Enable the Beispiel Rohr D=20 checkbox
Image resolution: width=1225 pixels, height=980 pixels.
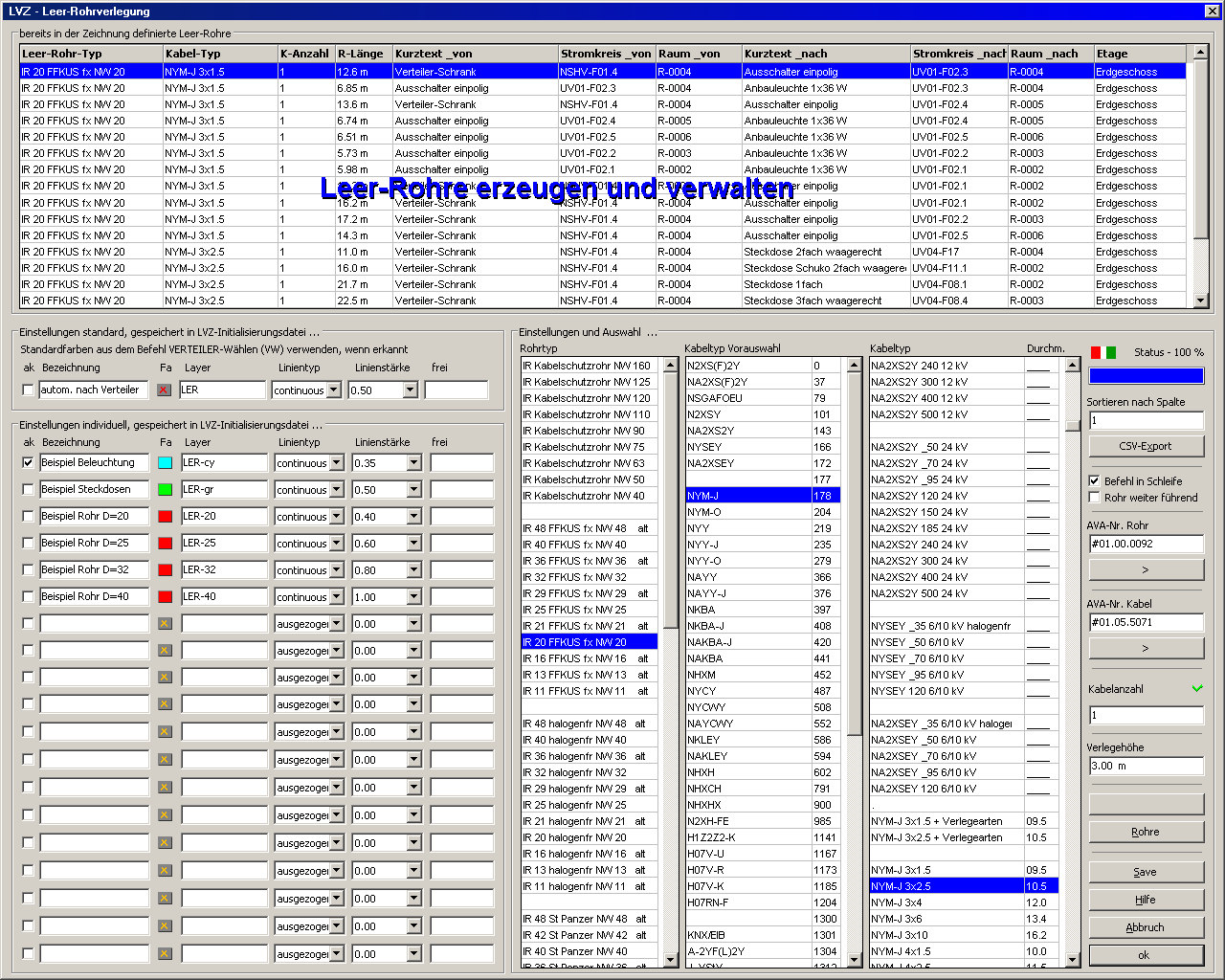click(28, 516)
